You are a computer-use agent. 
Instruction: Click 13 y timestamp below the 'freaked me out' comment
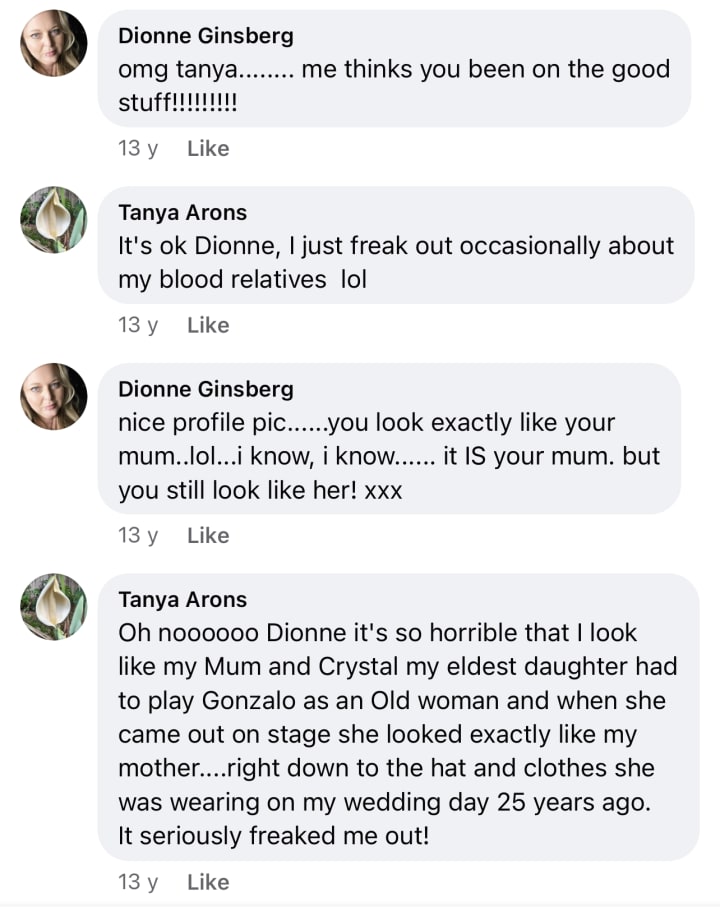[x=138, y=882]
